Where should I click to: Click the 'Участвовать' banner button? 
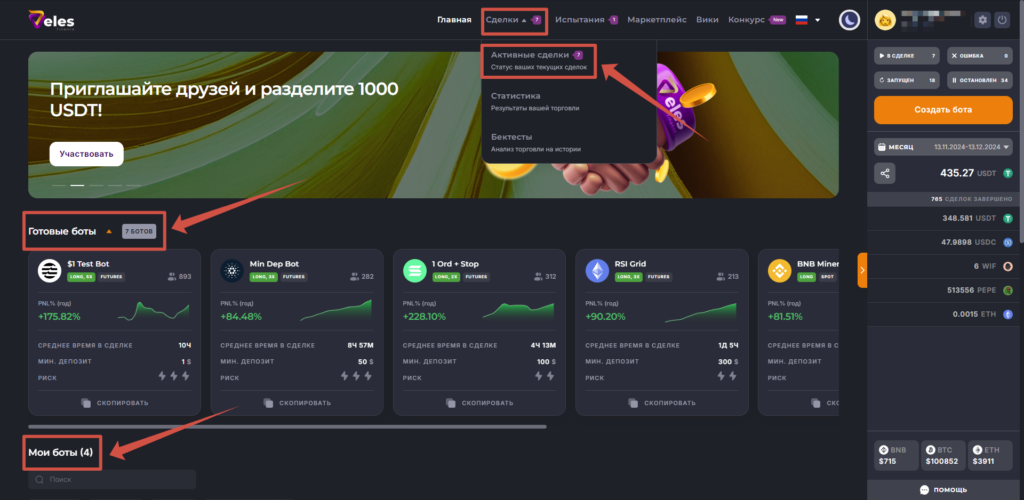click(x=86, y=154)
